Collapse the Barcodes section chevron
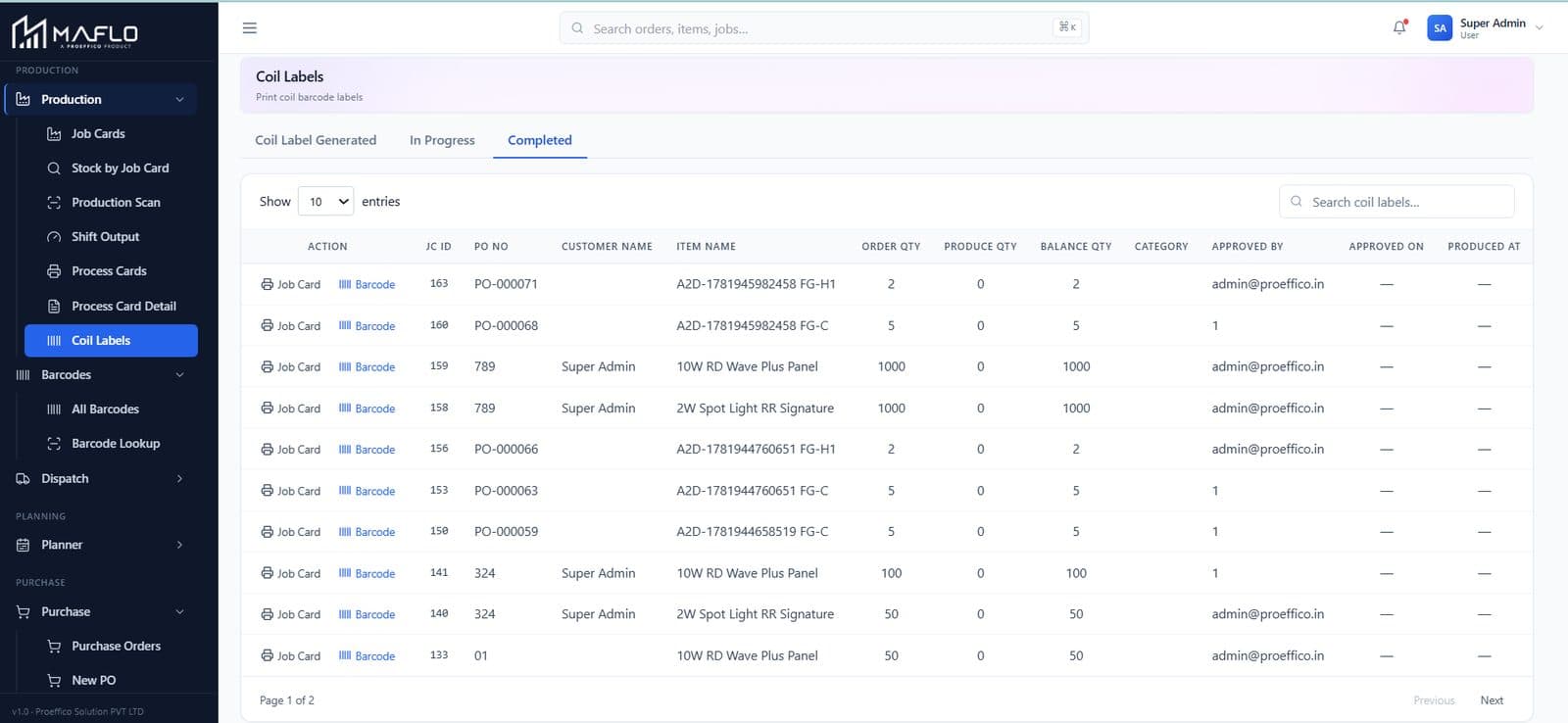 [180, 375]
